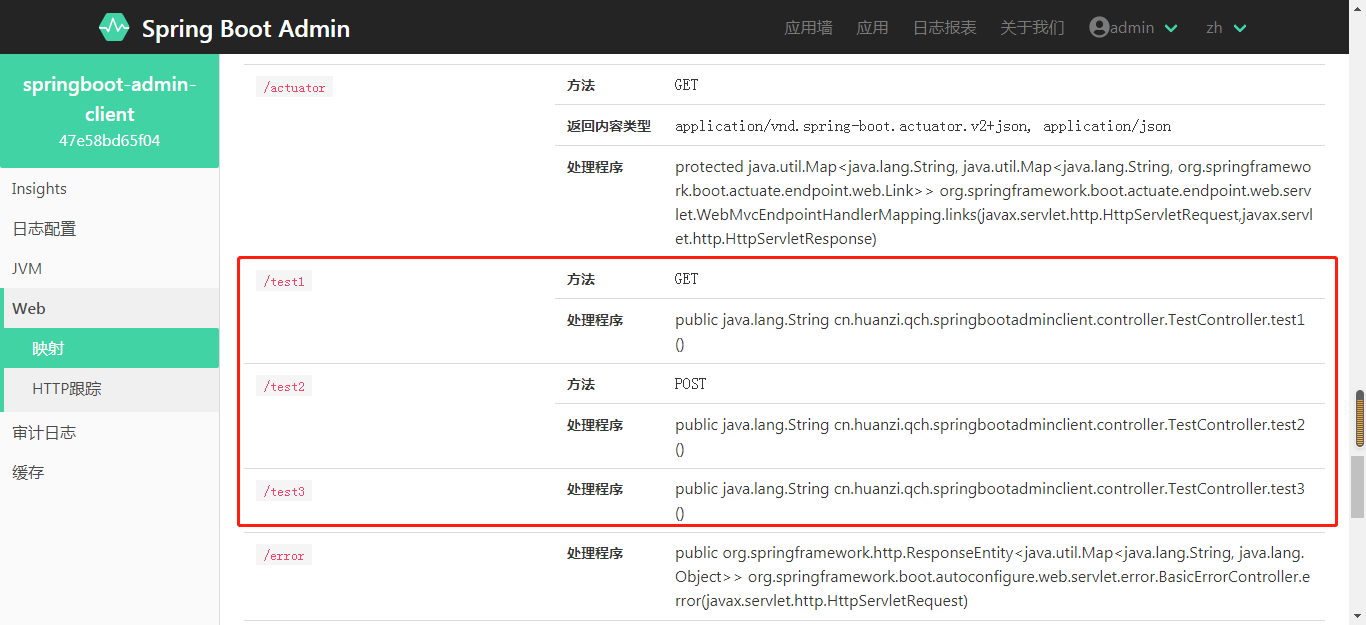Select the Web sidebar section

(x=109, y=309)
